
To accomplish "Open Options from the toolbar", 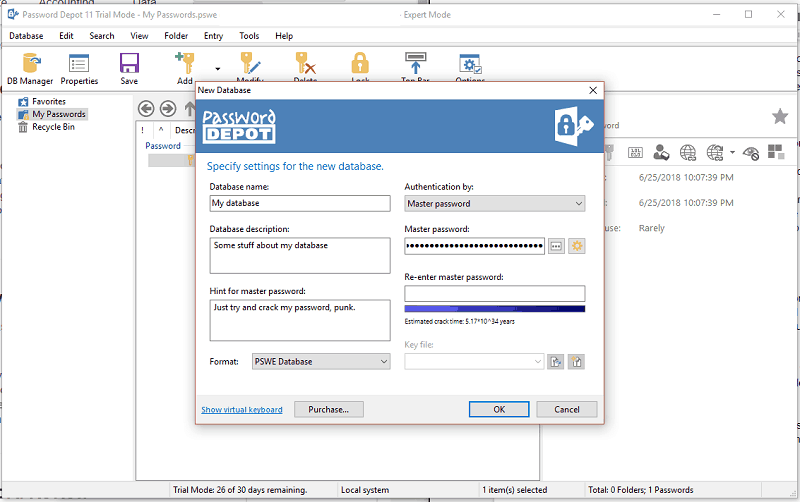I will coord(470,66).
